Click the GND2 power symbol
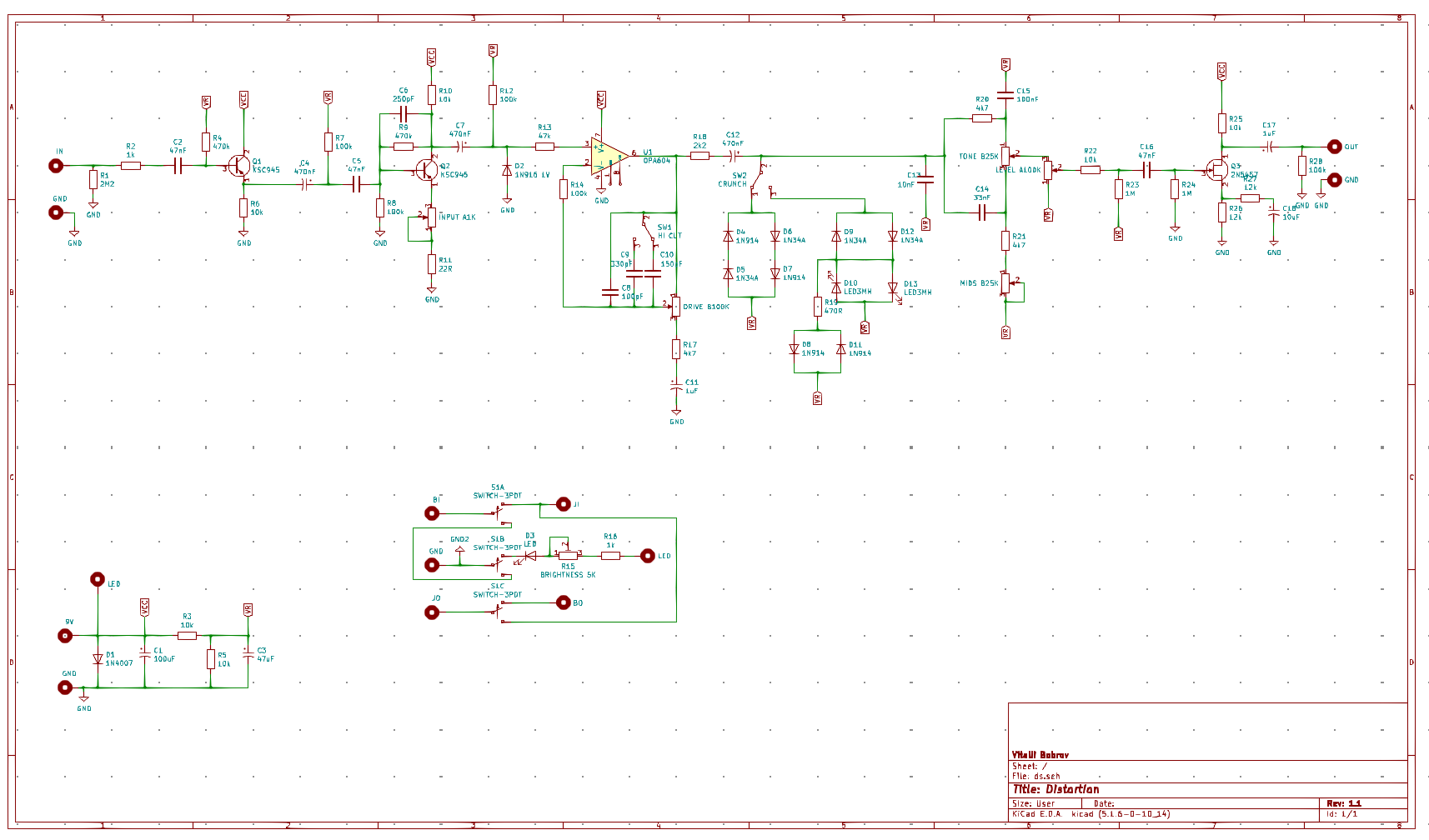Screen dimensions: 1429x840 click(x=459, y=550)
